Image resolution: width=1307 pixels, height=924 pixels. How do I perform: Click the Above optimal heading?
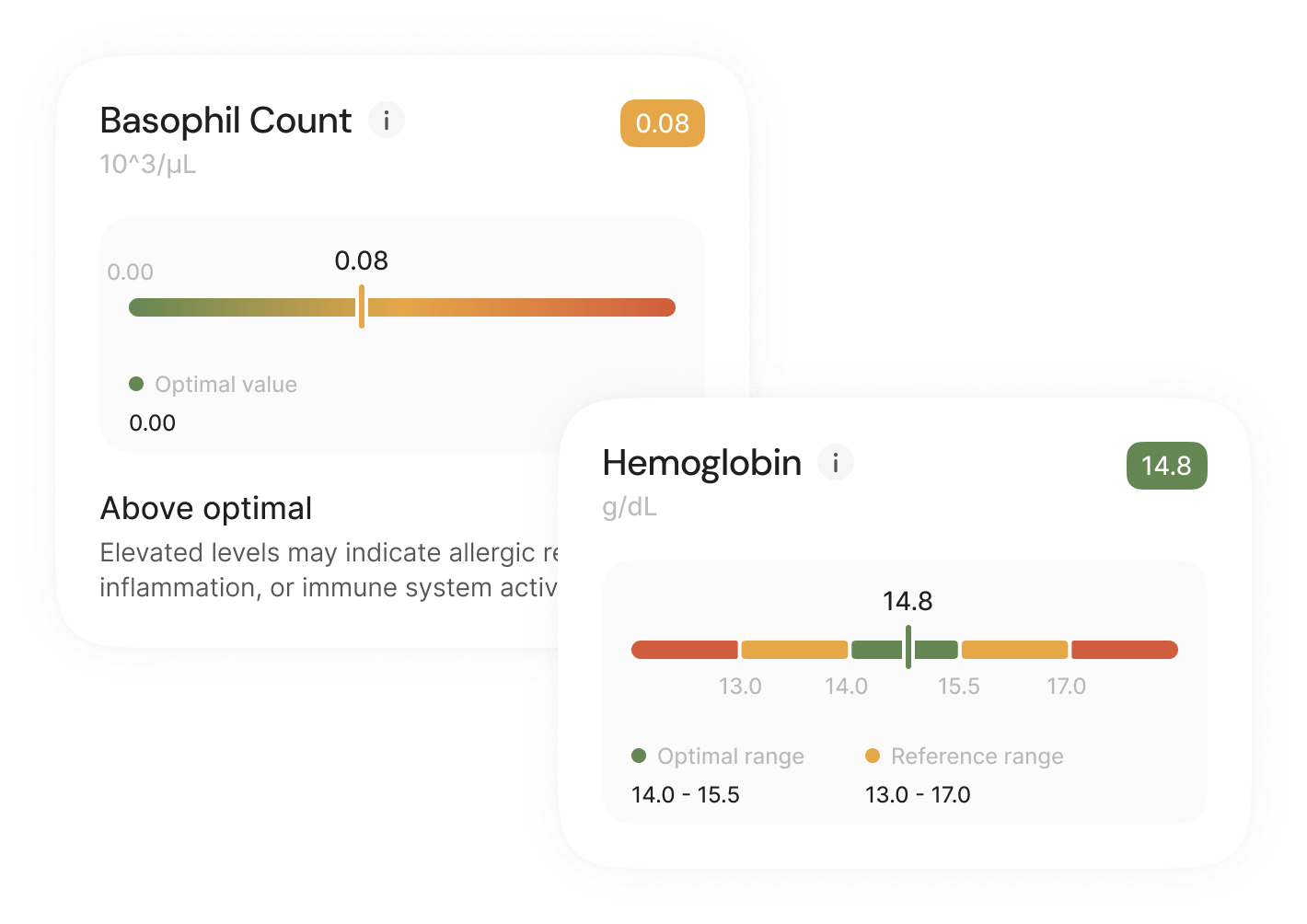pos(206,508)
